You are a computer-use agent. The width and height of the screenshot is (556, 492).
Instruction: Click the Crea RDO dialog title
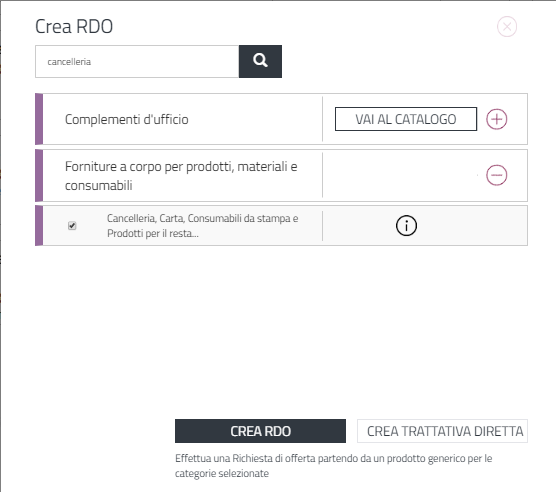tap(74, 26)
